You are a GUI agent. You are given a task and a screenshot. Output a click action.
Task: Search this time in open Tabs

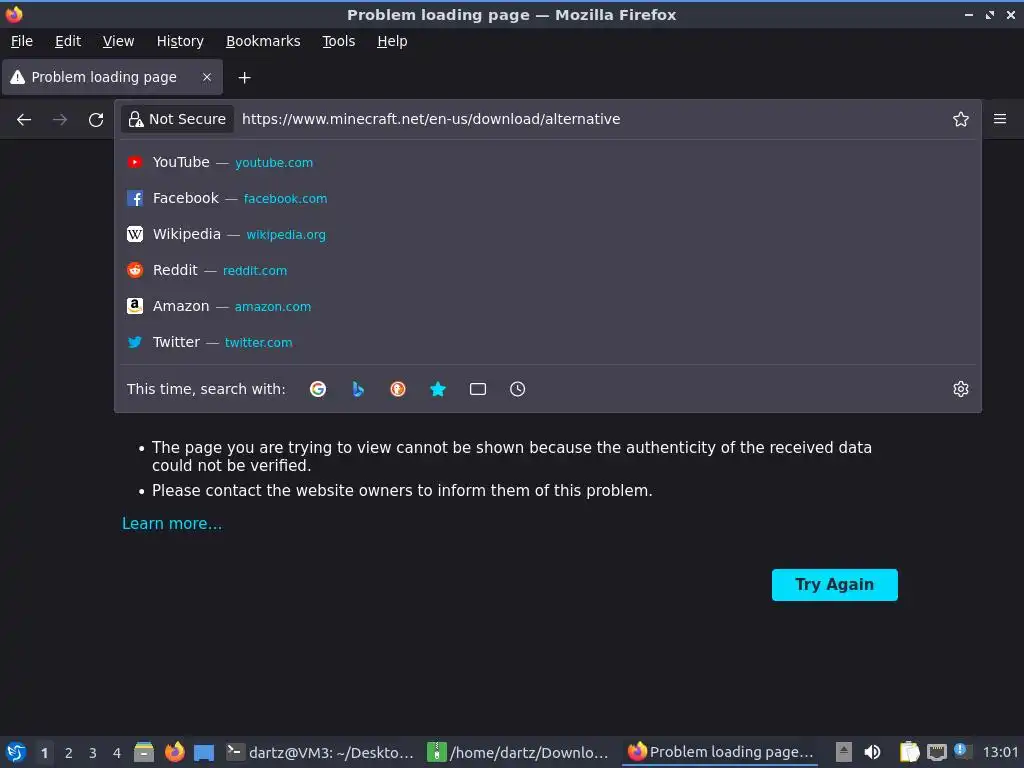[x=477, y=389]
